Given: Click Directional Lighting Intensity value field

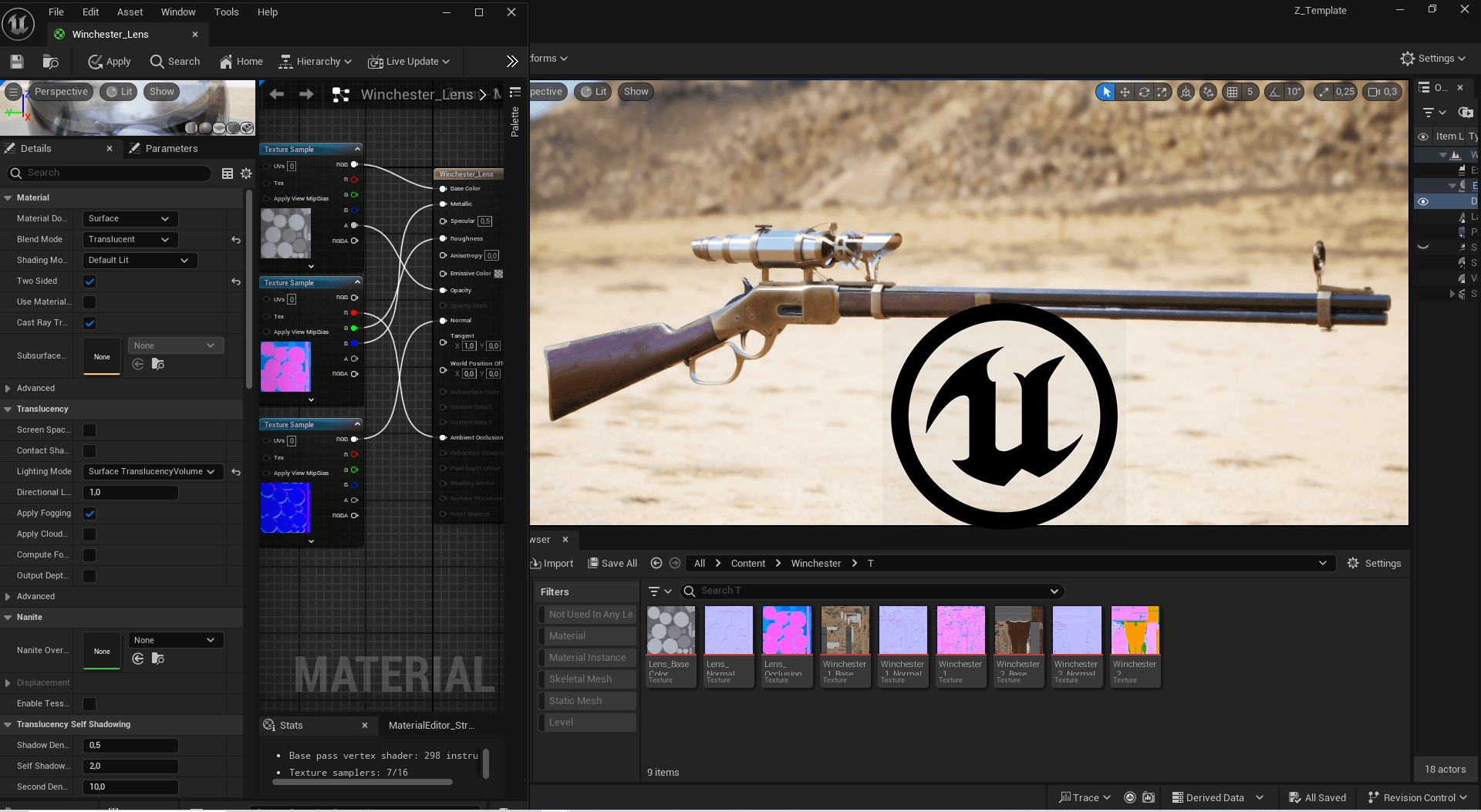Looking at the screenshot, I should [130, 493].
